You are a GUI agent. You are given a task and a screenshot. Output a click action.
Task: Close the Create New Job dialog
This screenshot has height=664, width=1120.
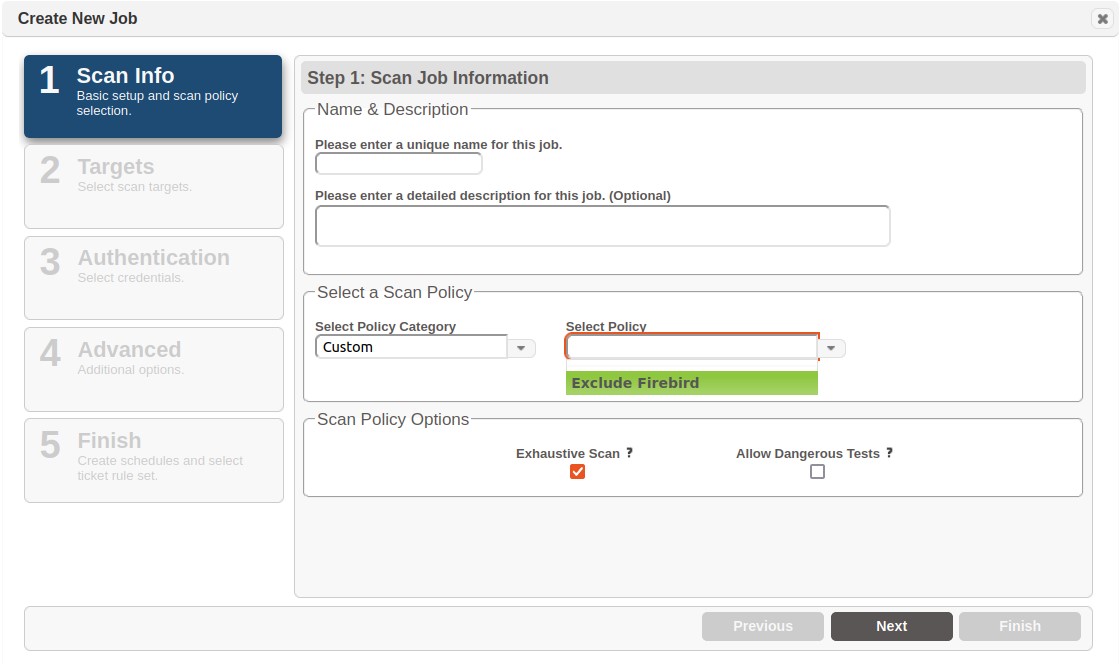tap(1101, 19)
